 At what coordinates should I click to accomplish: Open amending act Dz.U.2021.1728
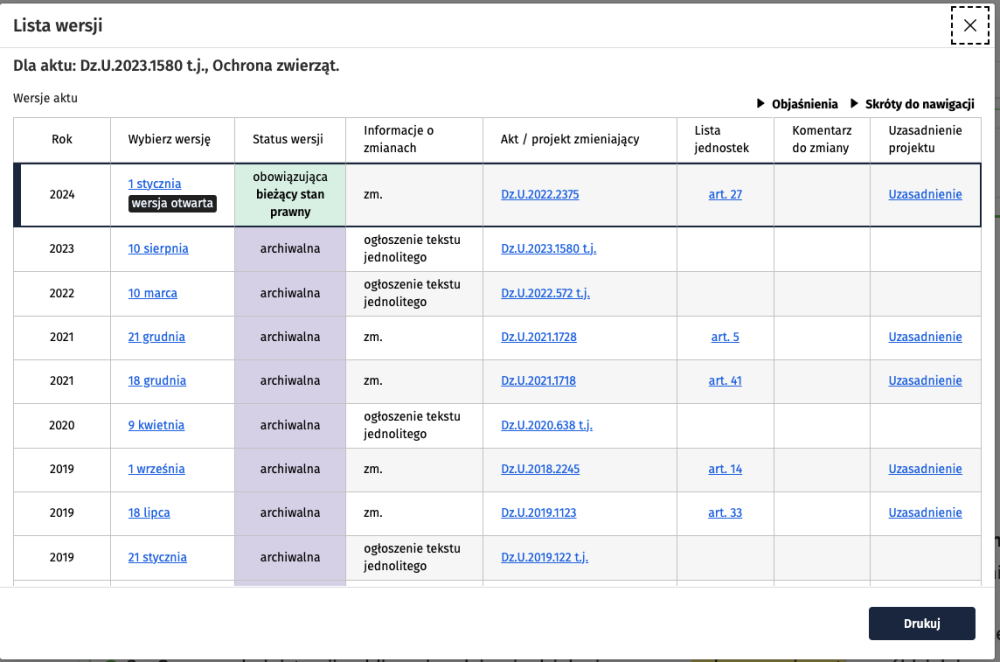539,337
